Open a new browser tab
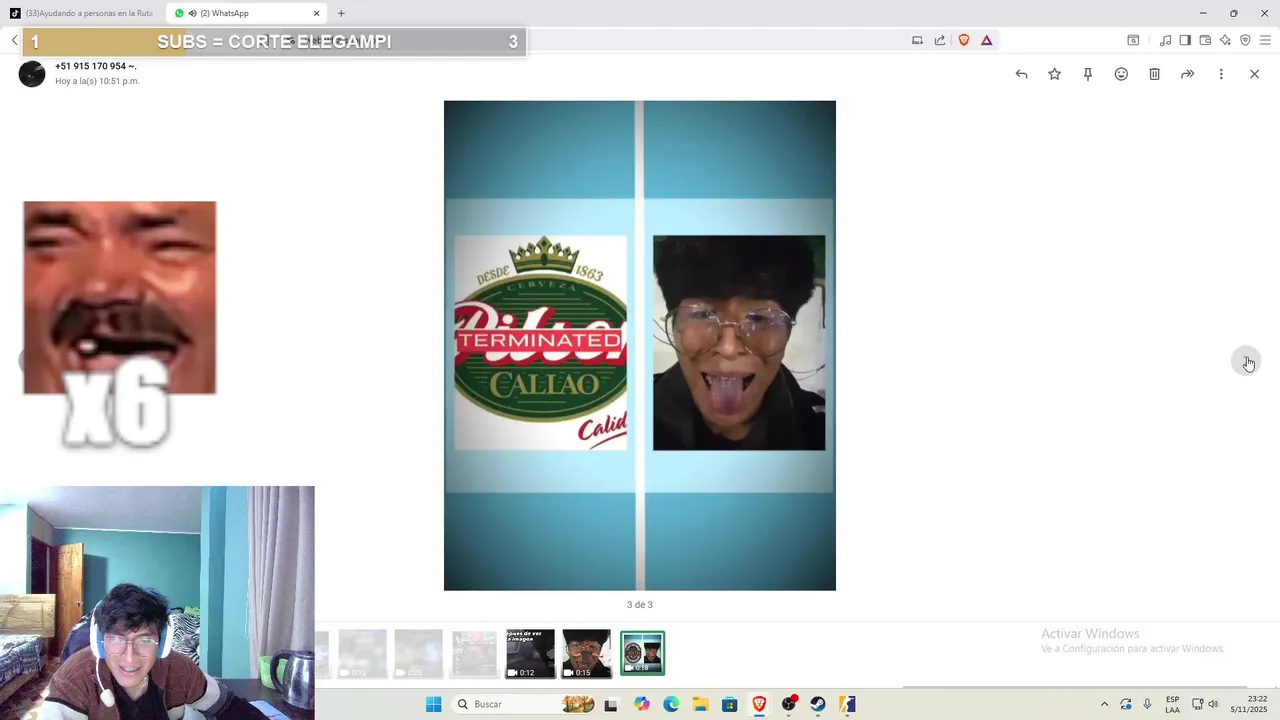This screenshot has width=1280, height=720. point(341,13)
